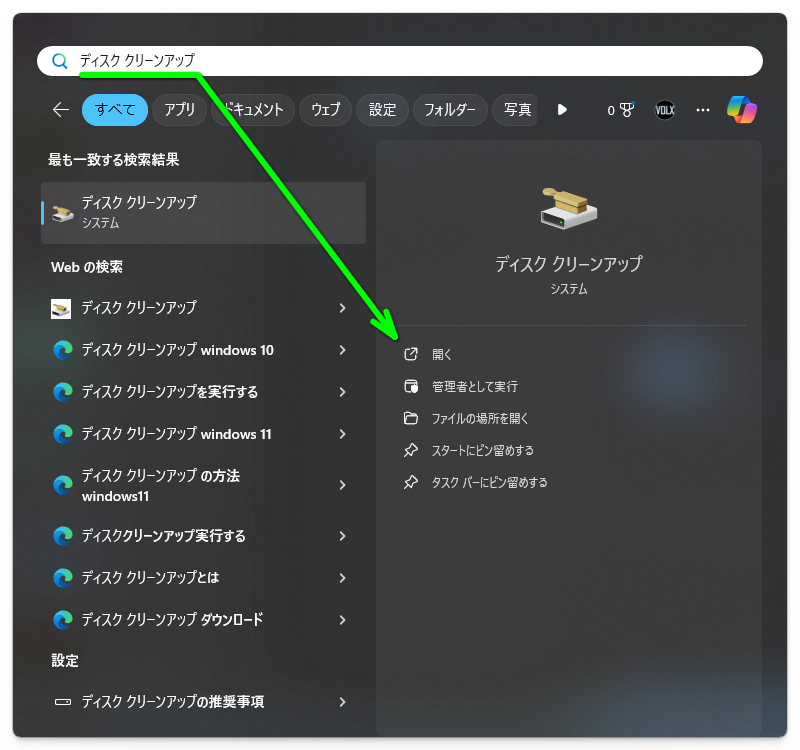Image resolution: width=800 pixels, height=750 pixels.
Task: Click the pin icon beside スタートにピン留めする
Action: point(411,450)
